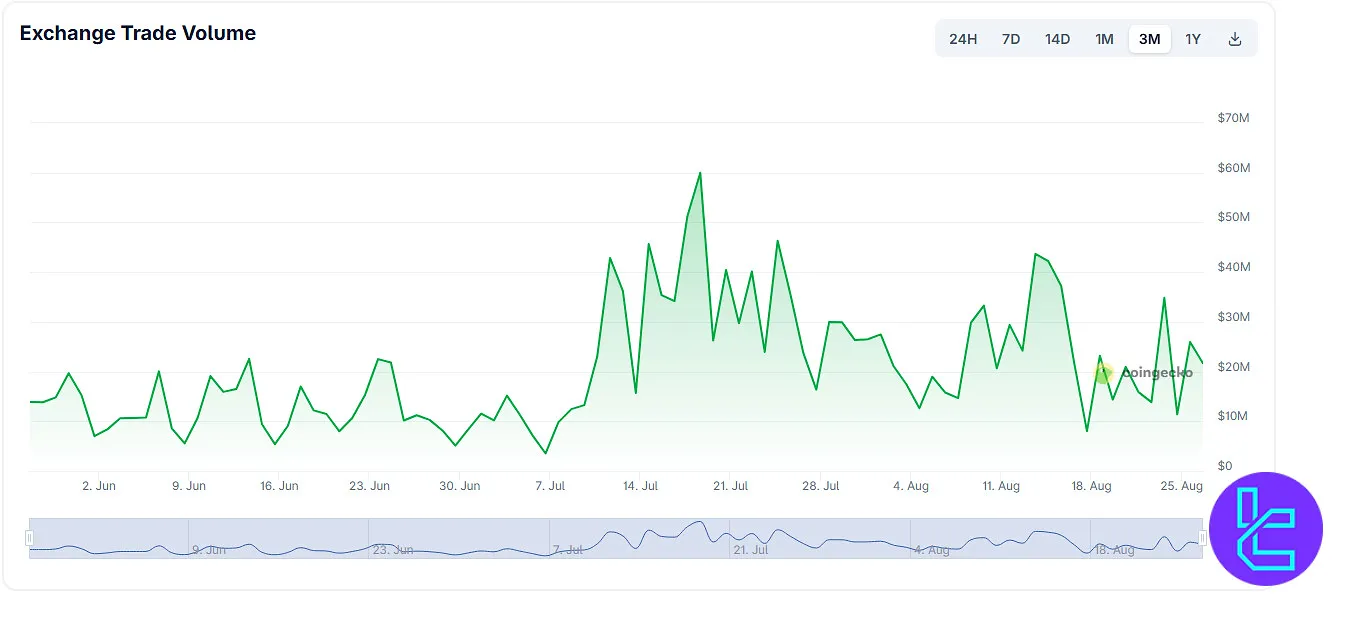
Task: Click the 16. Jun date label
Action: pyautogui.click(x=279, y=486)
